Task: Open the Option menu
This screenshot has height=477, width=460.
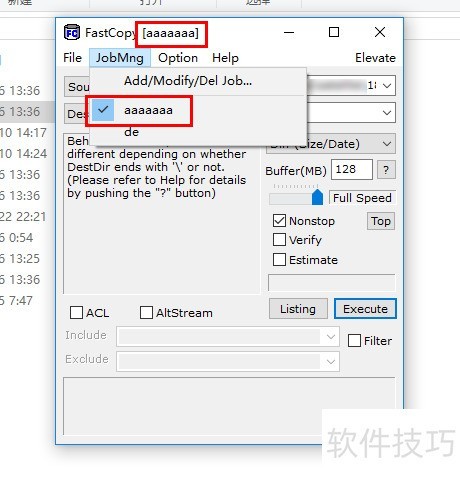Action: click(x=178, y=58)
